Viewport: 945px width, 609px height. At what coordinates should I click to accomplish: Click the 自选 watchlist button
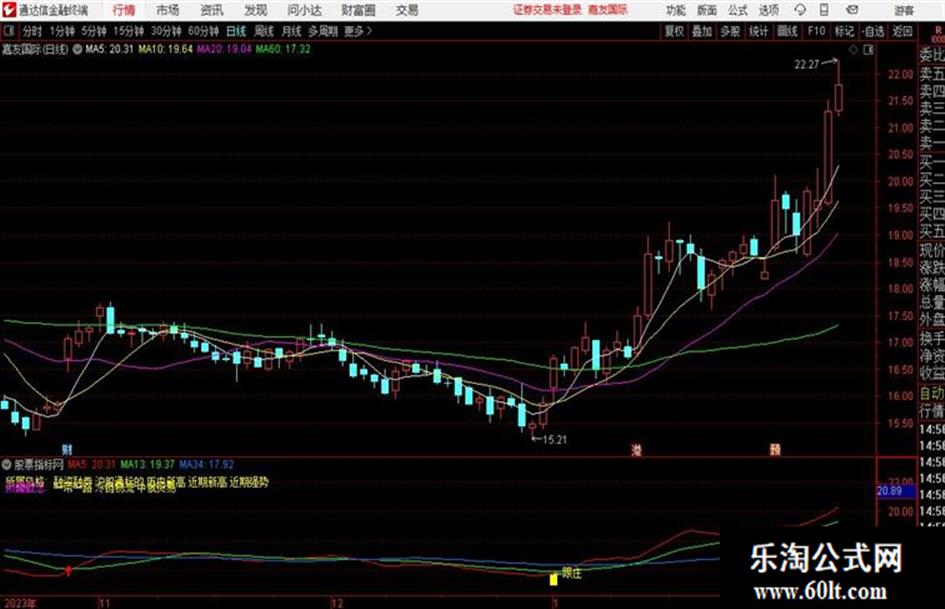pos(873,31)
